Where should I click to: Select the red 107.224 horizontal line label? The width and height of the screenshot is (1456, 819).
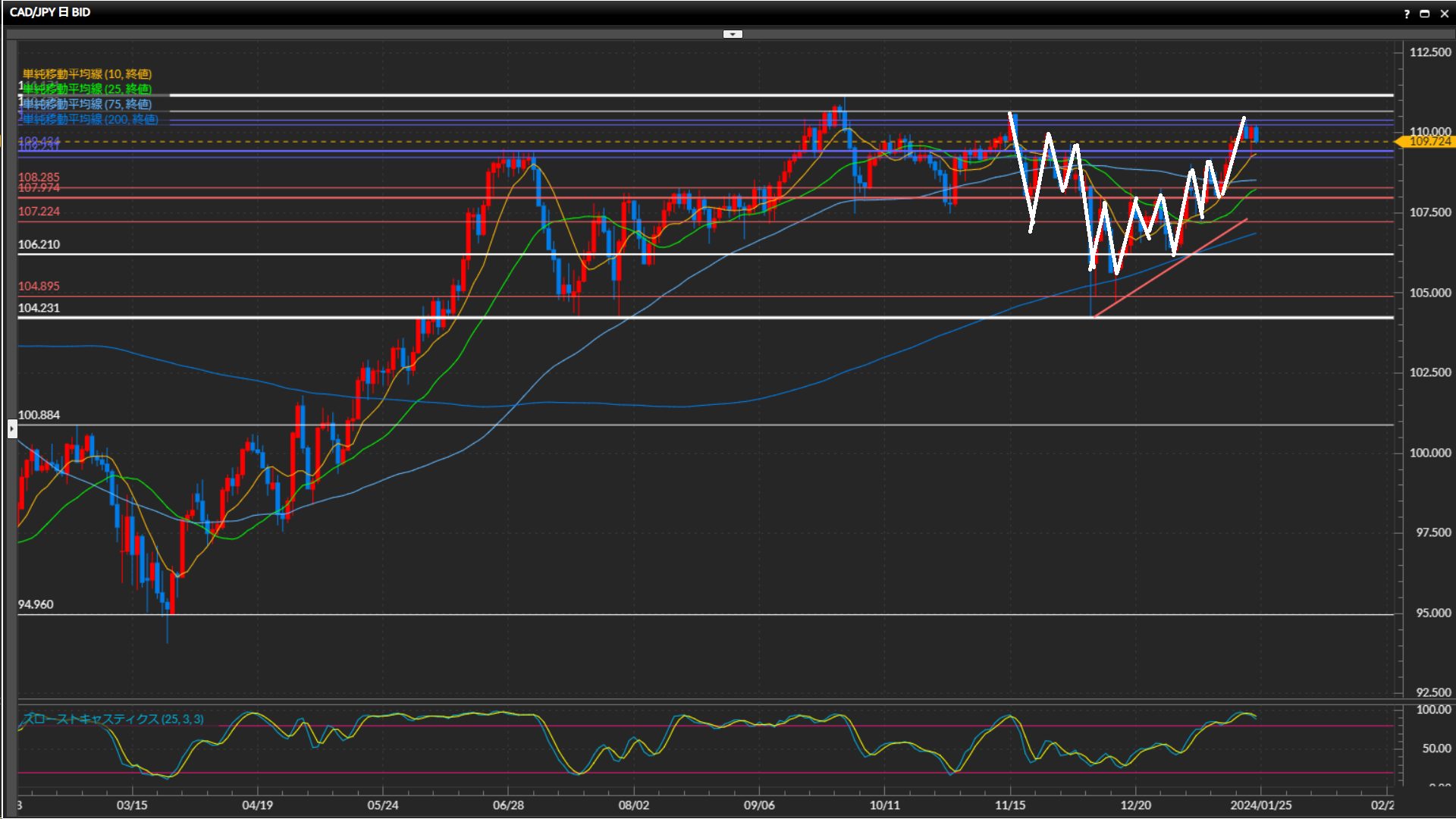[x=39, y=212]
